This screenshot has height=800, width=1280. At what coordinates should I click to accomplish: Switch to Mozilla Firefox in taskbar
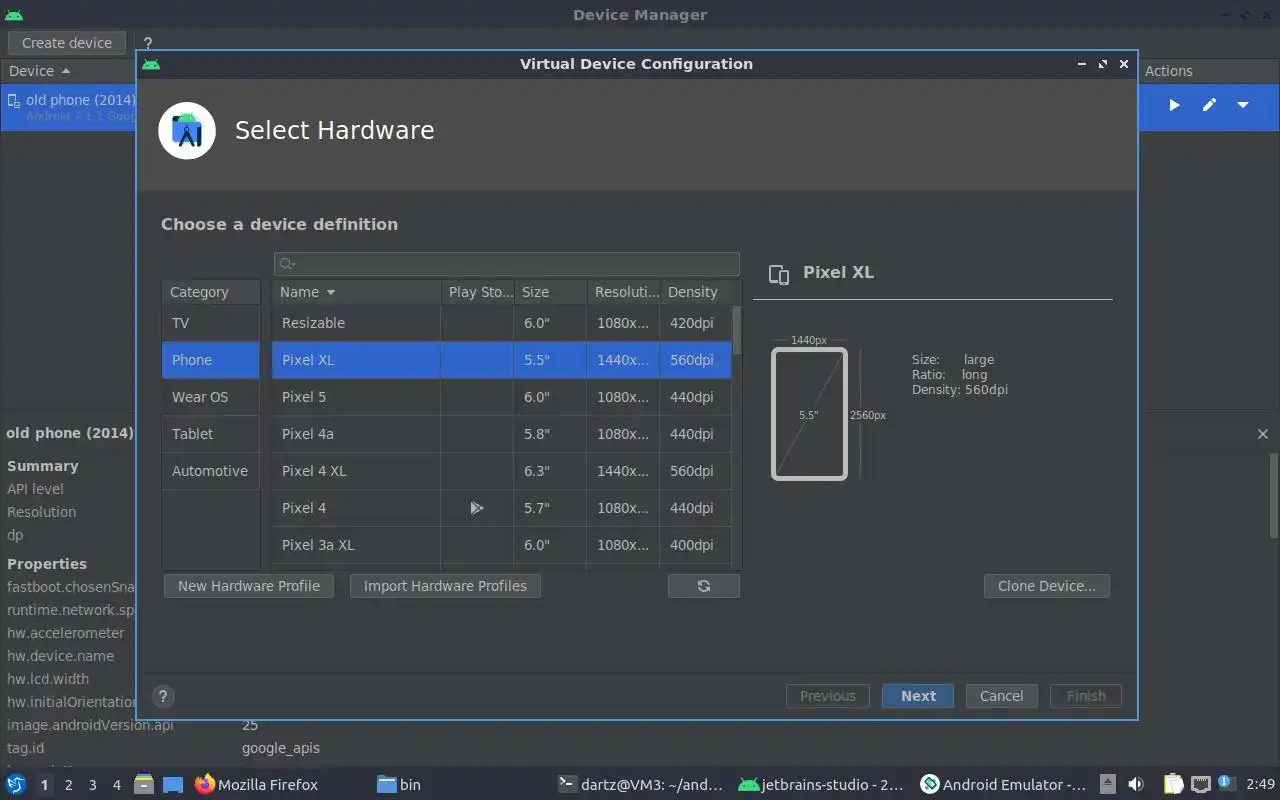[257, 785]
